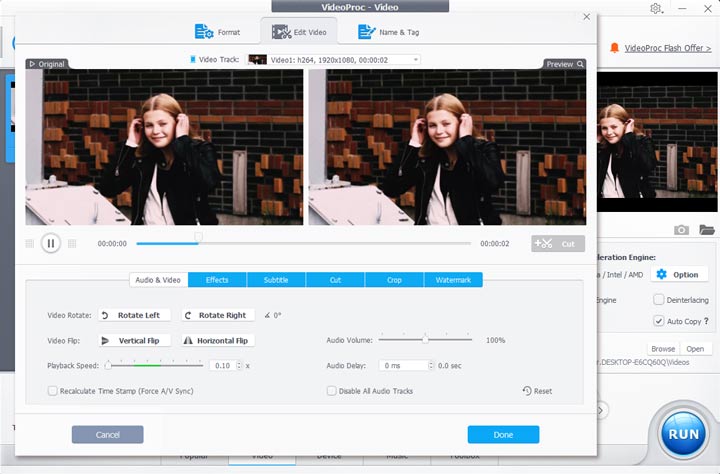
Task: Open the Crop tab
Action: click(394, 280)
